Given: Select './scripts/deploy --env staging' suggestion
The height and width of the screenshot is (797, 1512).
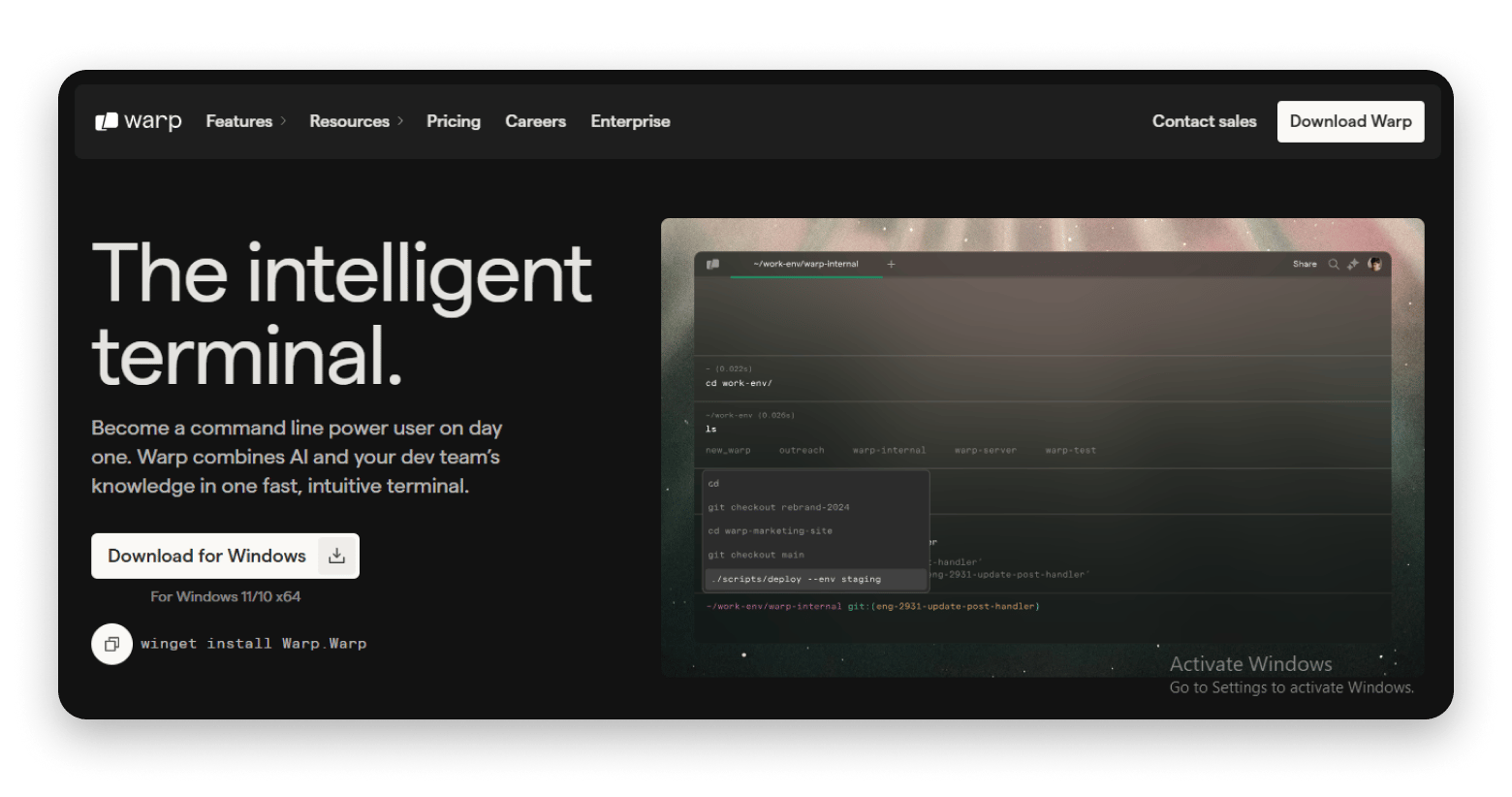Looking at the screenshot, I should [x=795, y=579].
